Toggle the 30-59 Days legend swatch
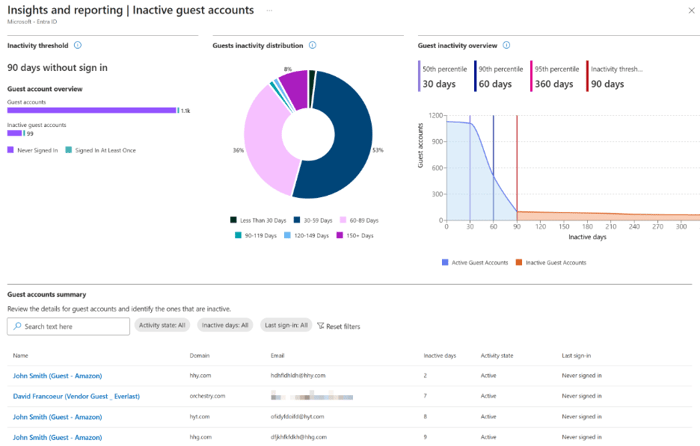 tap(297, 220)
